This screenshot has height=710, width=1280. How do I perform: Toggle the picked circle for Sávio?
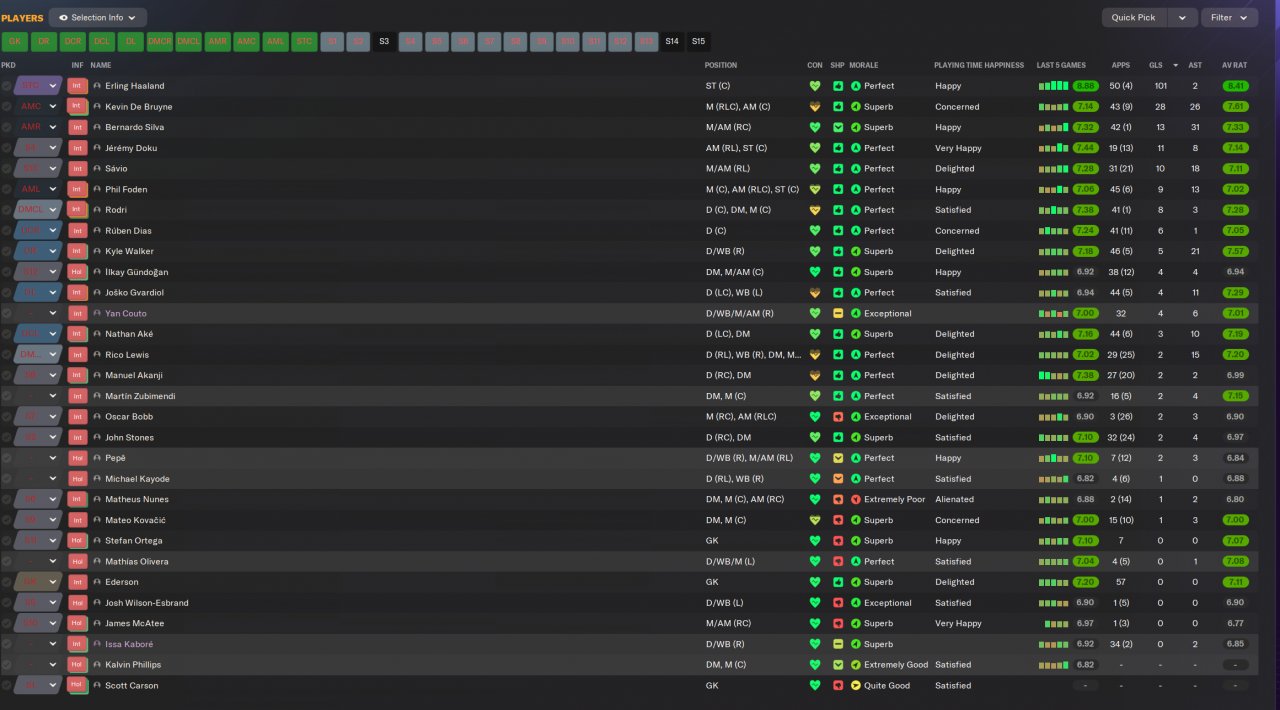[x=7, y=169]
